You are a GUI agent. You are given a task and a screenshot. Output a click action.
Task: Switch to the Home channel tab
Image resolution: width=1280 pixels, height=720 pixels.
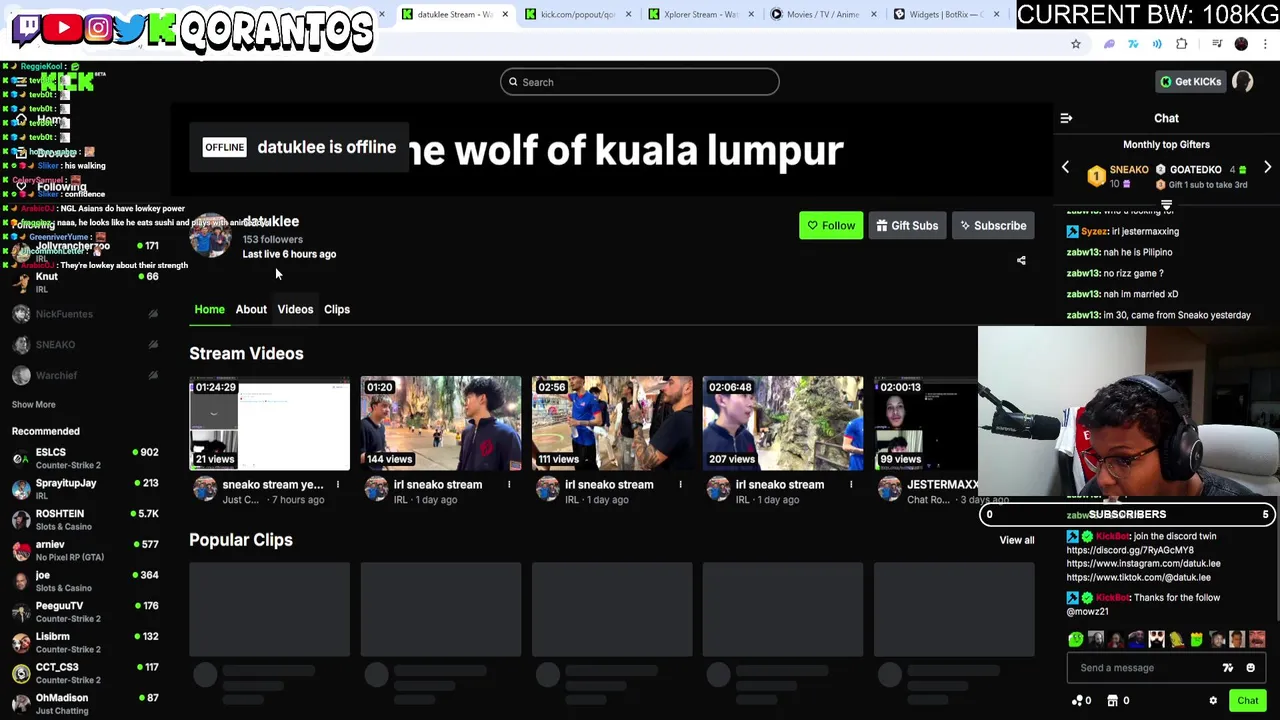click(209, 309)
